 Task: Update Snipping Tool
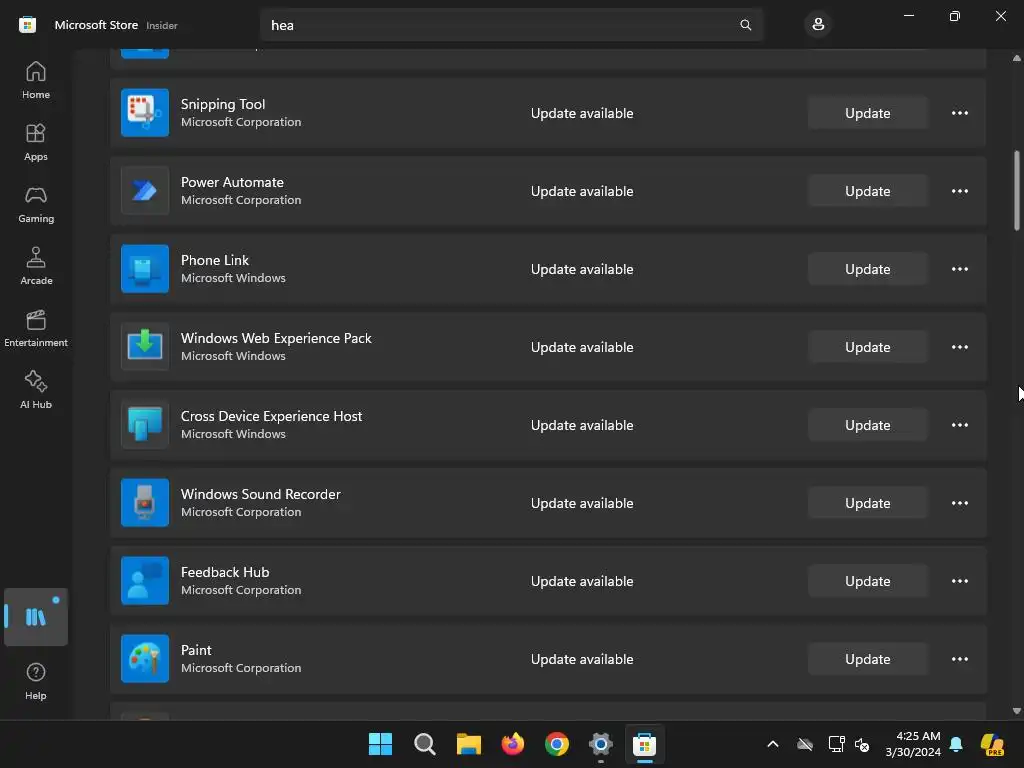[x=867, y=113]
